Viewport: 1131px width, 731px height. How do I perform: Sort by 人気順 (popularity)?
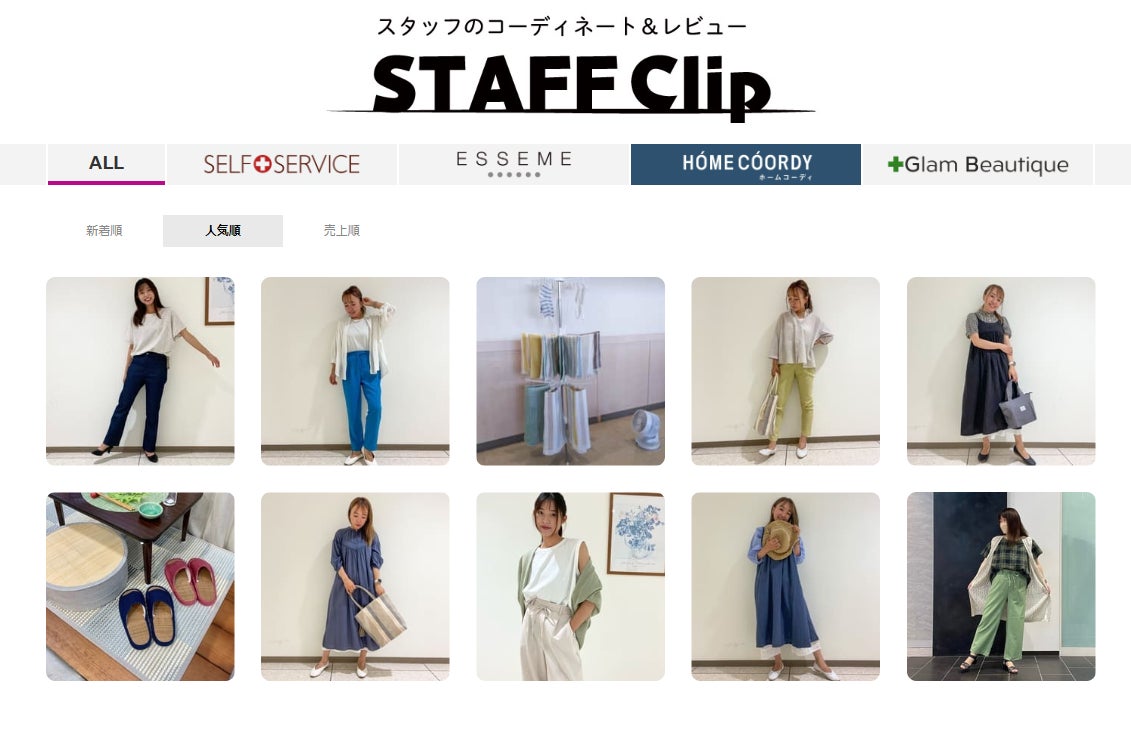pyautogui.click(x=223, y=231)
